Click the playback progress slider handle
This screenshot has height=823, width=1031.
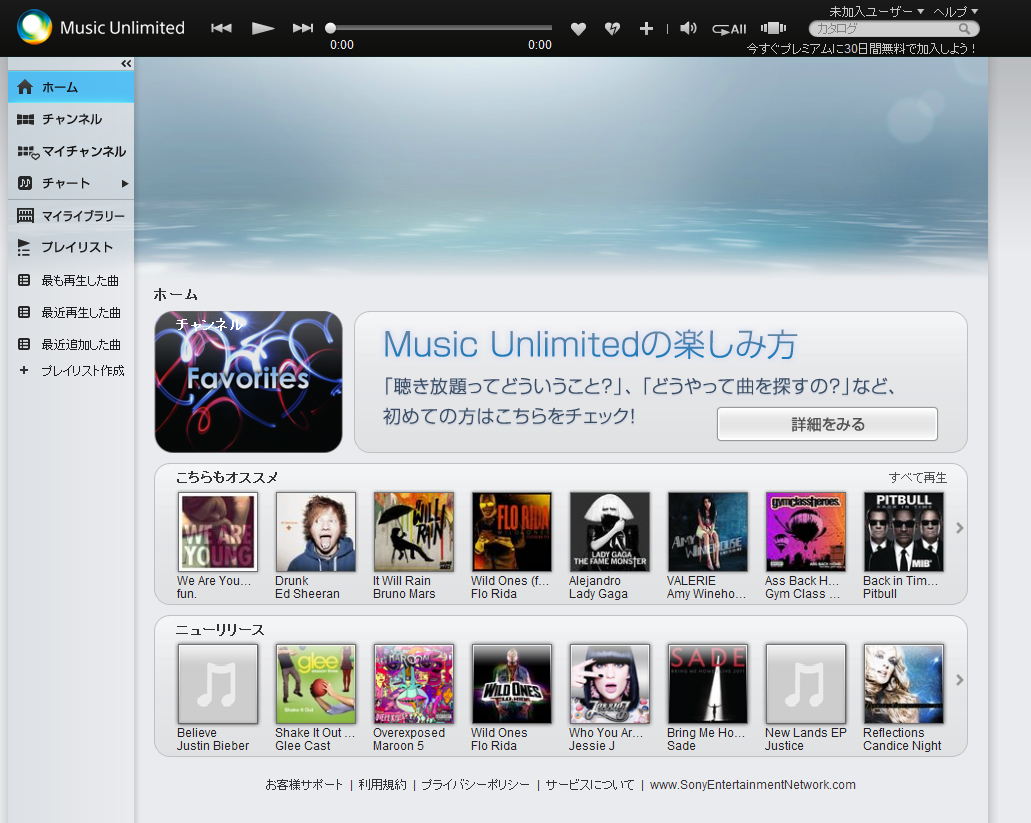coord(331,28)
